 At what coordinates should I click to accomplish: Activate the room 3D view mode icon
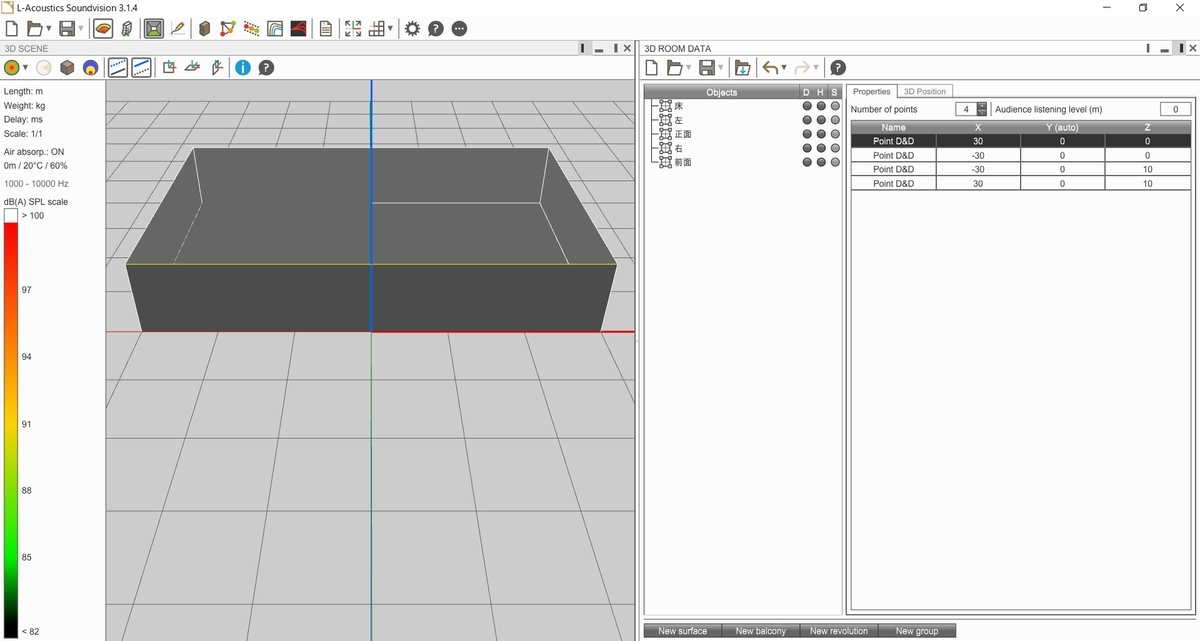pos(153,29)
